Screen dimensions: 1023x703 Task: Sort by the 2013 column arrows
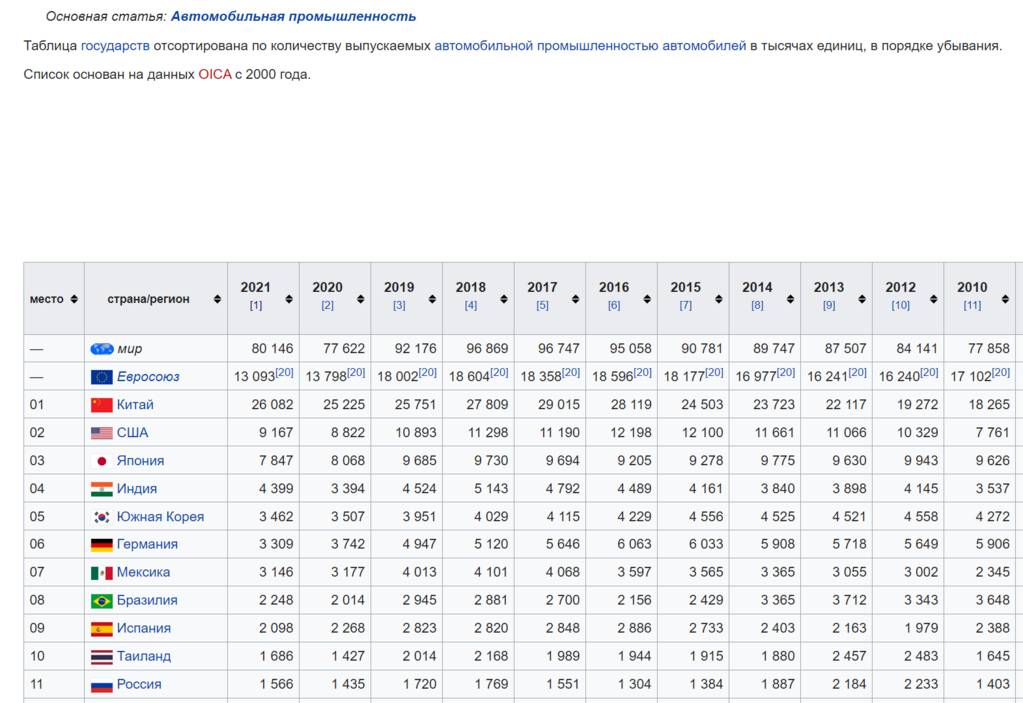pyautogui.click(x=862, y=299)
